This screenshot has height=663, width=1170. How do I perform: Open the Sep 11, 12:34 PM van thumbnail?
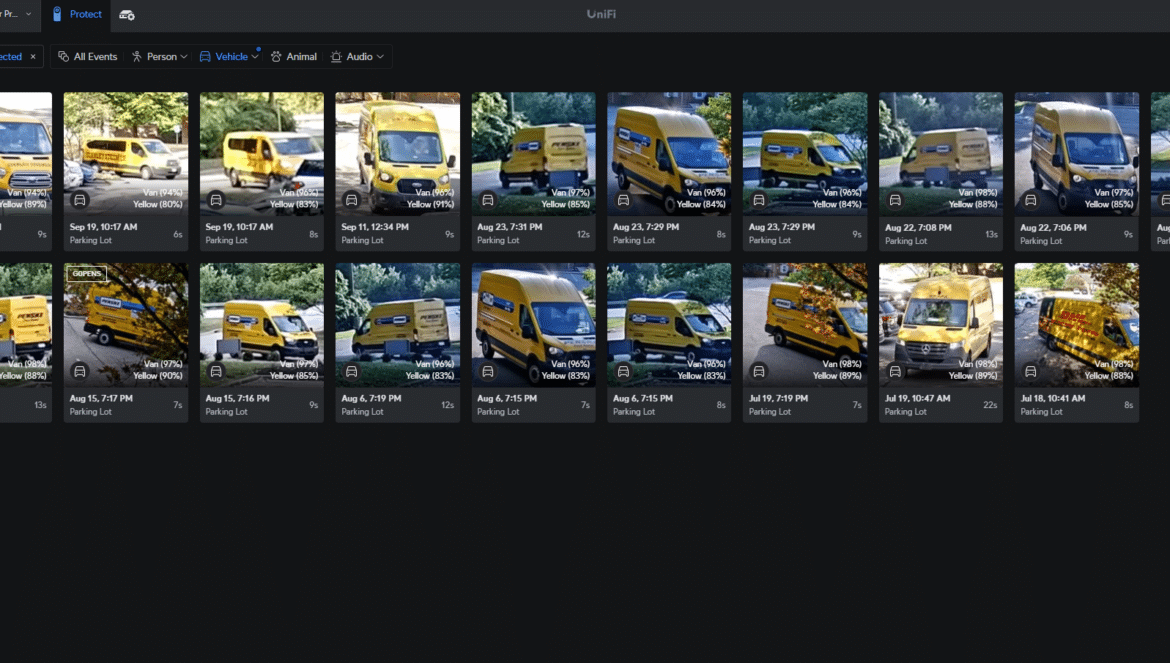(x=398, y=154)
